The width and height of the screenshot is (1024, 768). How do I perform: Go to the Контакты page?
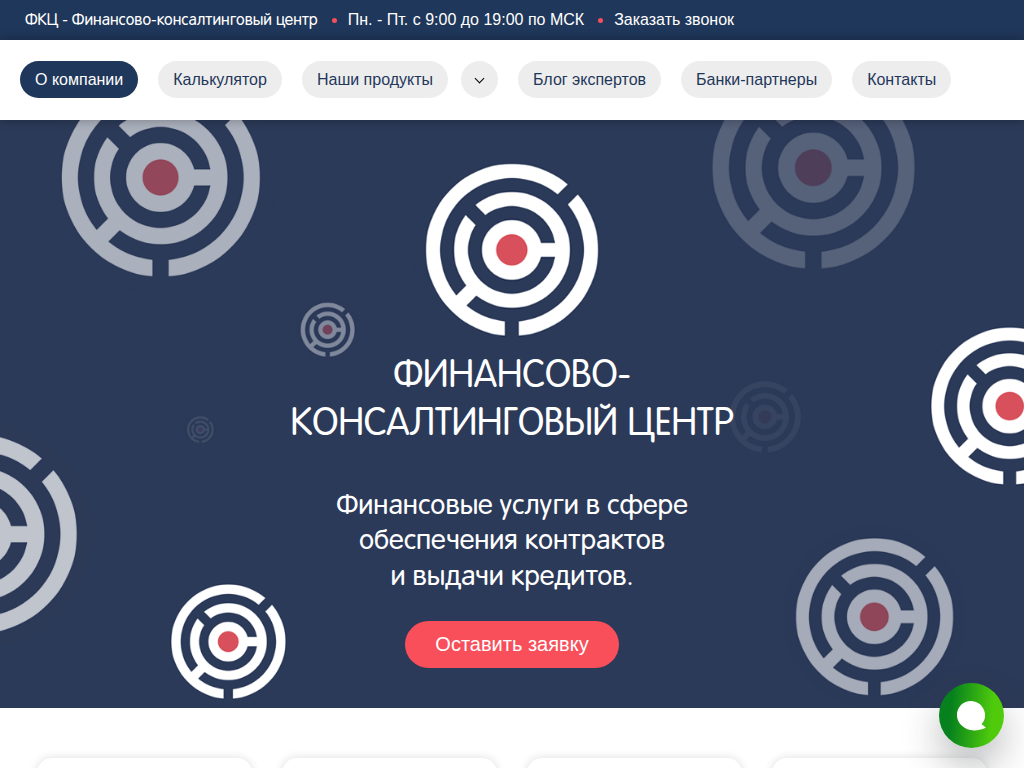tap(900, 80)
